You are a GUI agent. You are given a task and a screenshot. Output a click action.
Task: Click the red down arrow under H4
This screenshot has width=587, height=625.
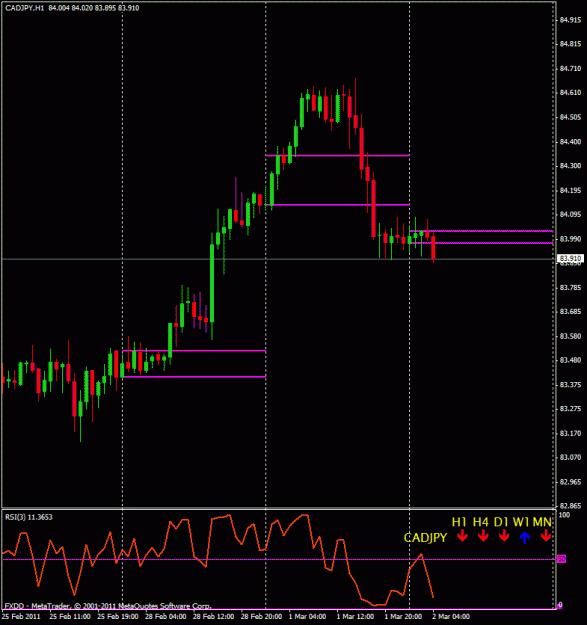tap(483, 535)
